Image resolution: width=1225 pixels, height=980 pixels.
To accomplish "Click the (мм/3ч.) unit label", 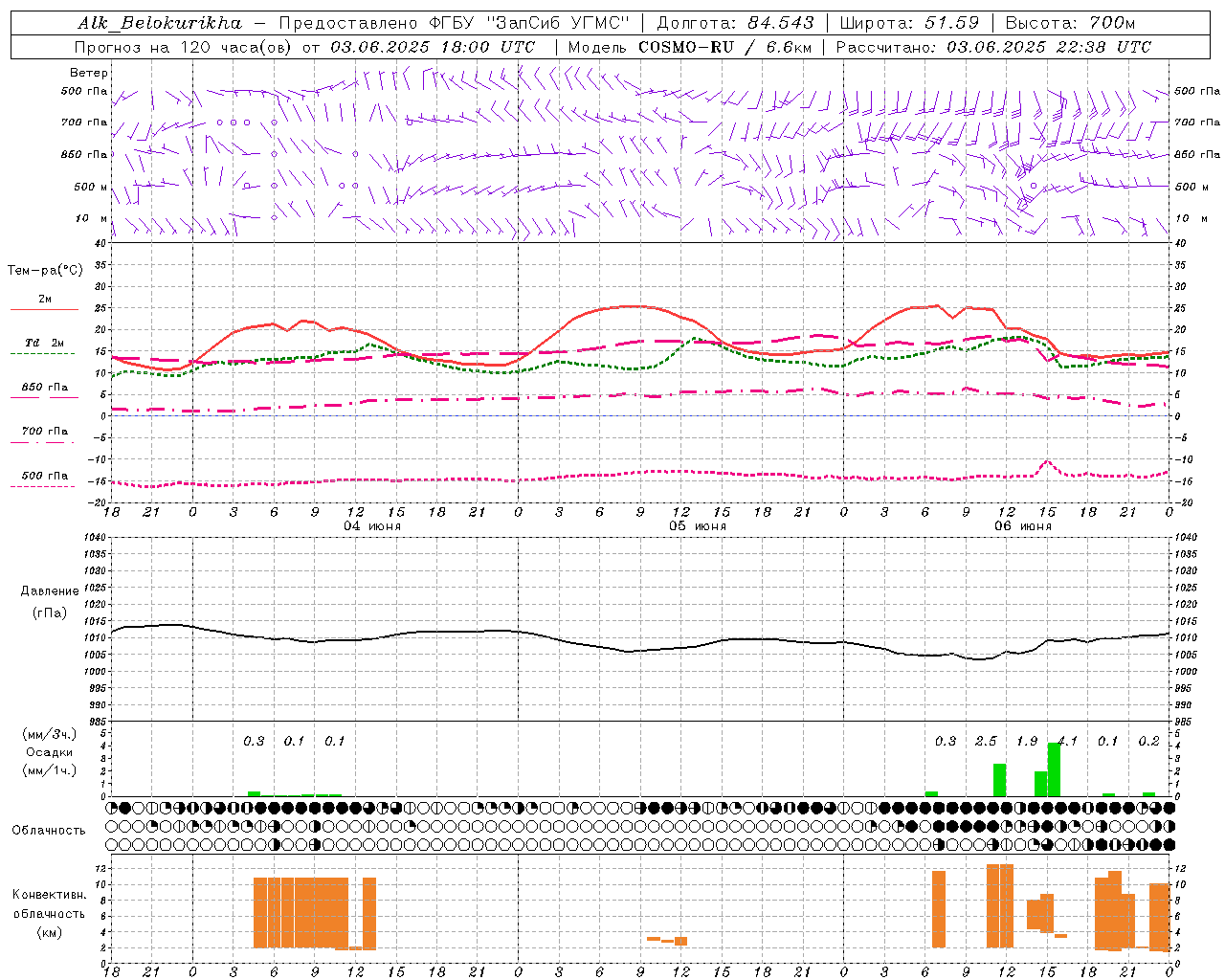I will click(x=49, y=734).
